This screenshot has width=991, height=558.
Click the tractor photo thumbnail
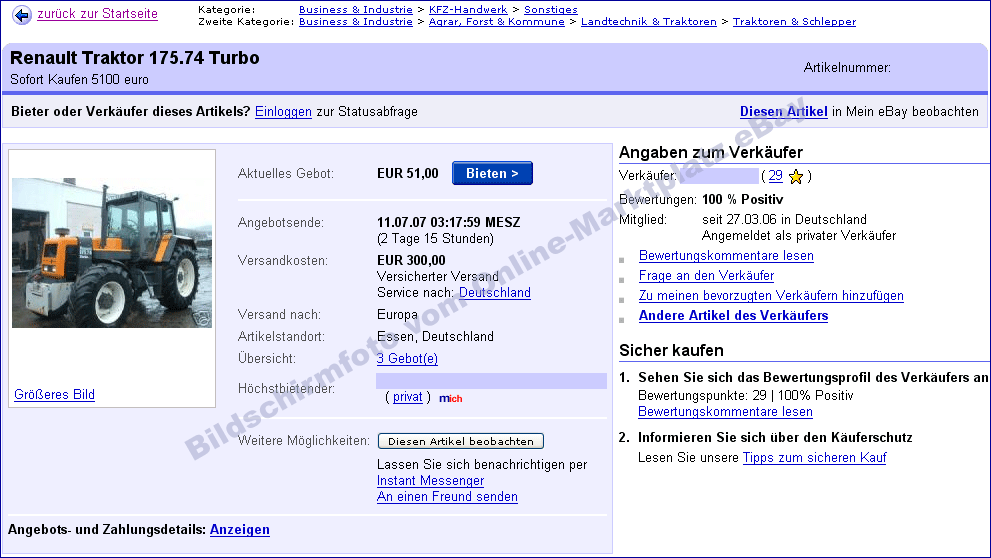tap(112, 253)
